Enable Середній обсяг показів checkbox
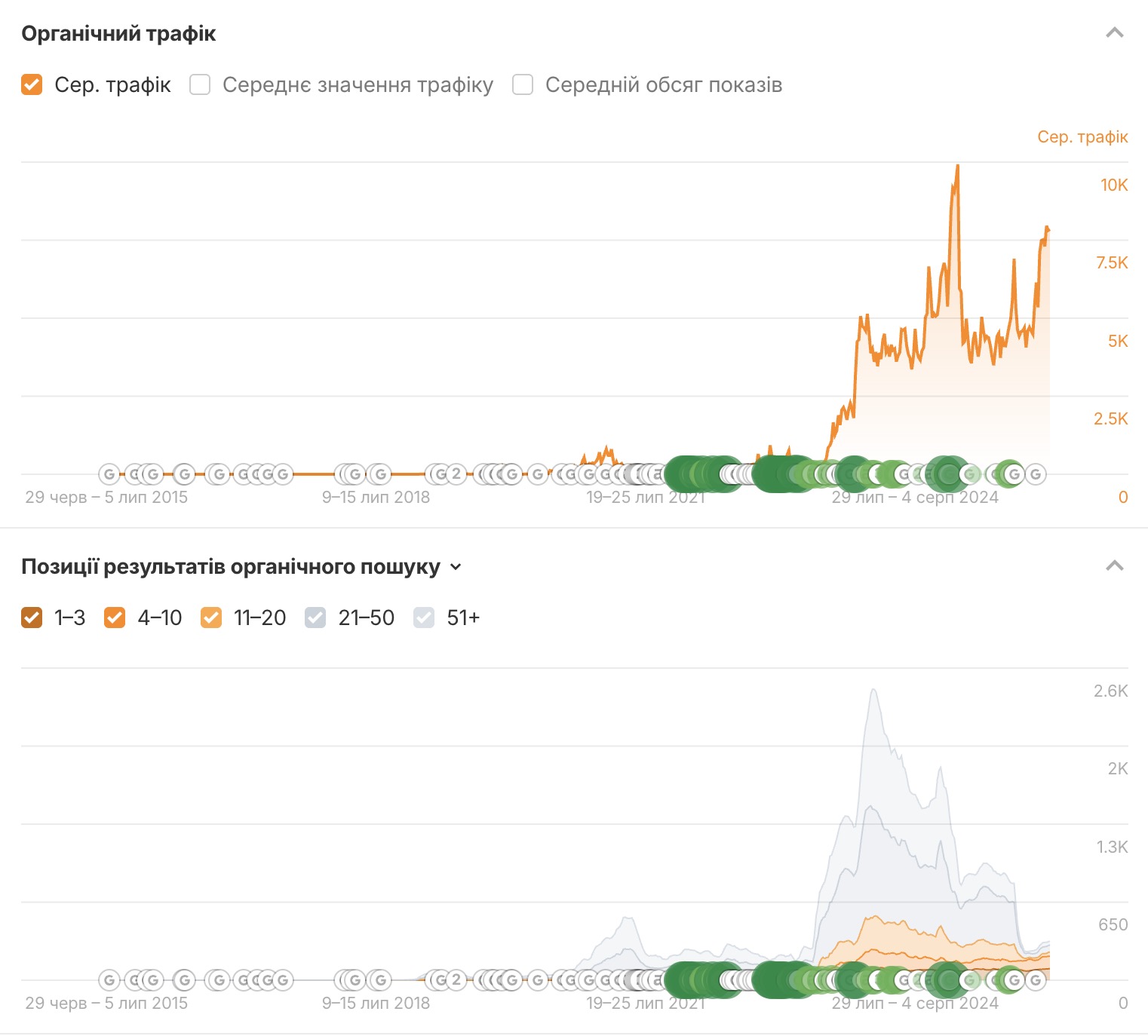This screenshot has height=1036, width=1148. click(523, 84)
